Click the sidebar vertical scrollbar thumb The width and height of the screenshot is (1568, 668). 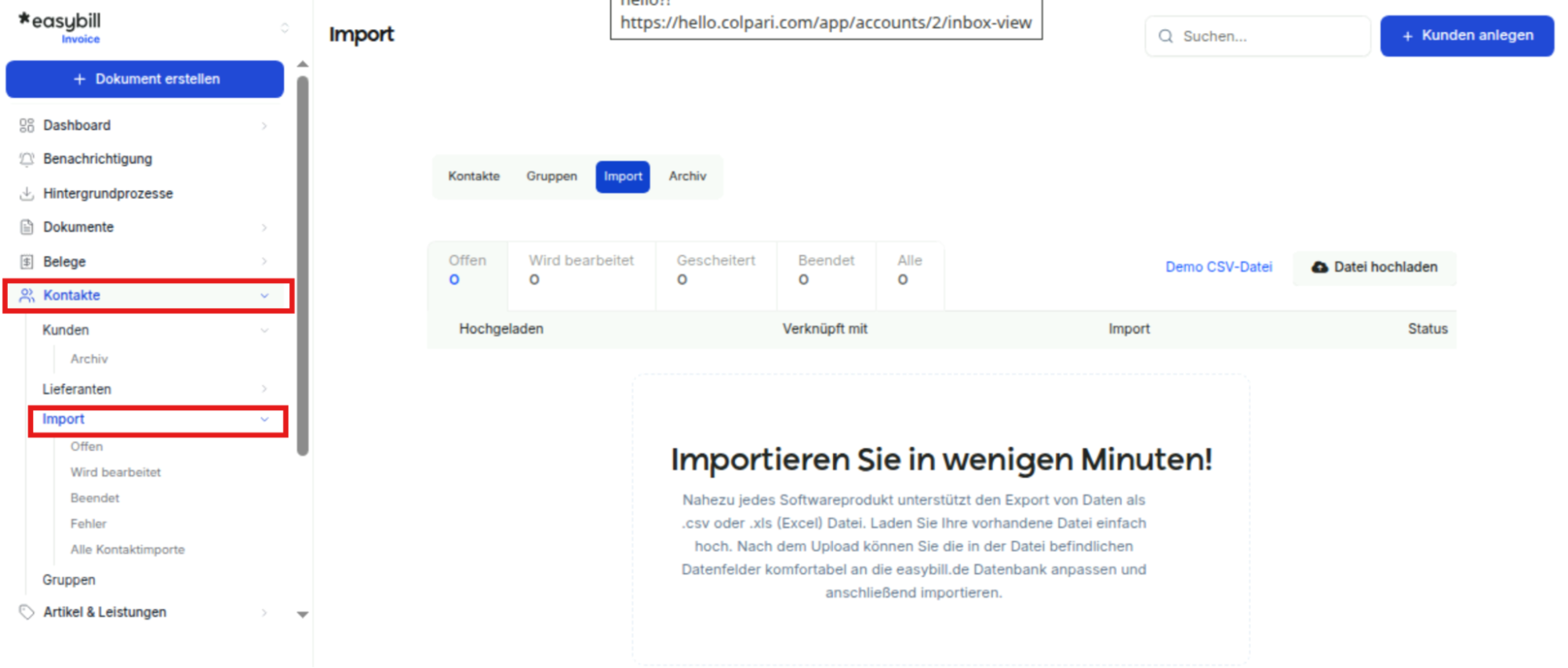(303, 265)
